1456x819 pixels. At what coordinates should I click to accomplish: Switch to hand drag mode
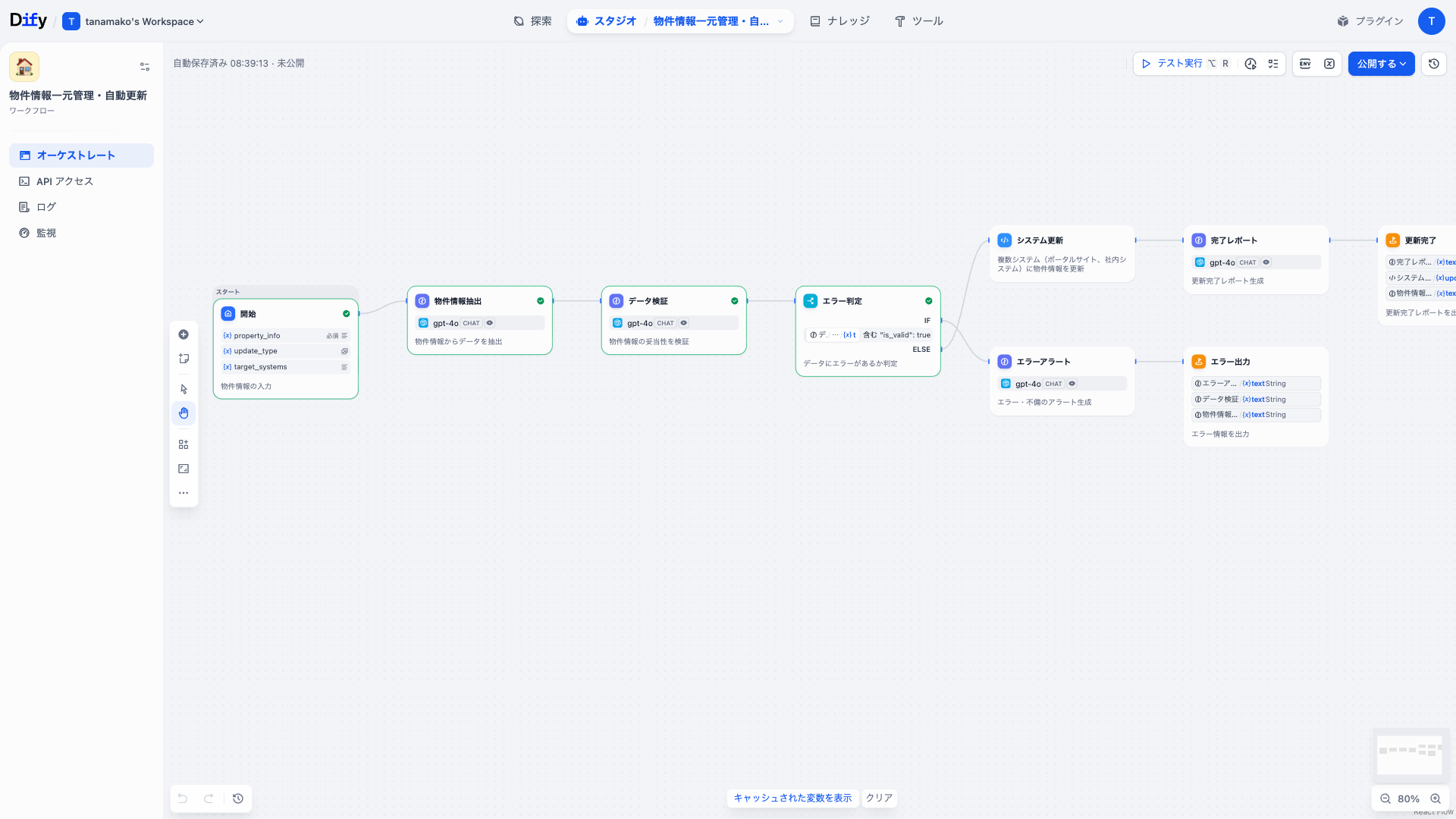(183, 413)
